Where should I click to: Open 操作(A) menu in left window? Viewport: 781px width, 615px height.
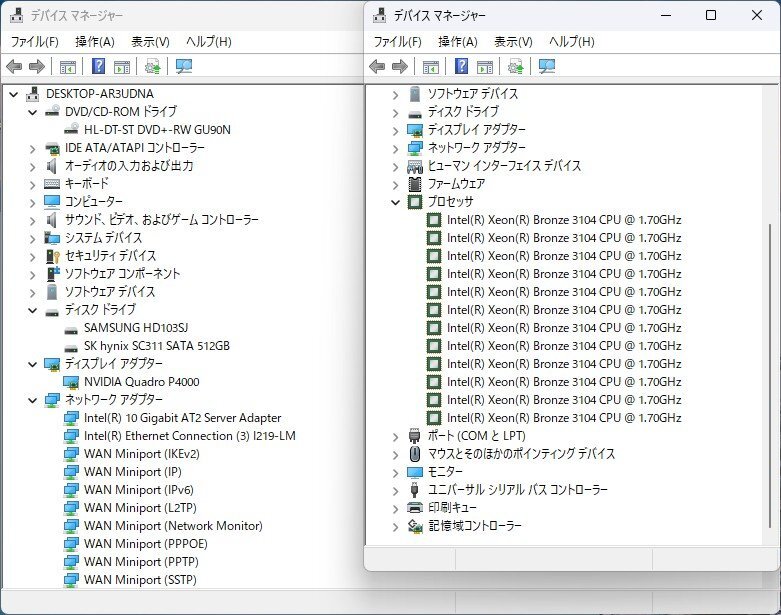point(95,42)
